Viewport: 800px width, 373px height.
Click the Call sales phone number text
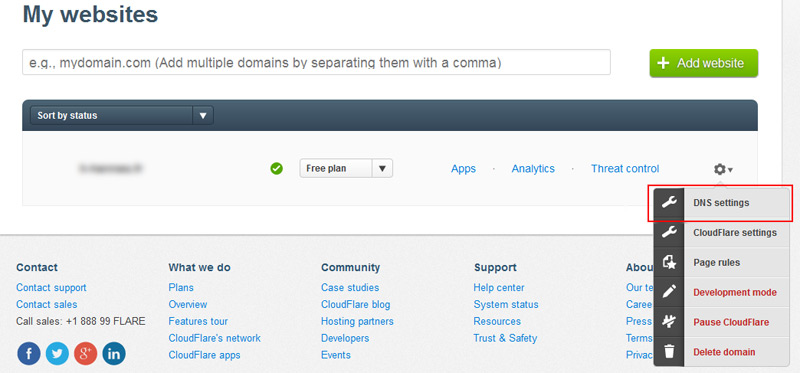click(x=81, y=321)
